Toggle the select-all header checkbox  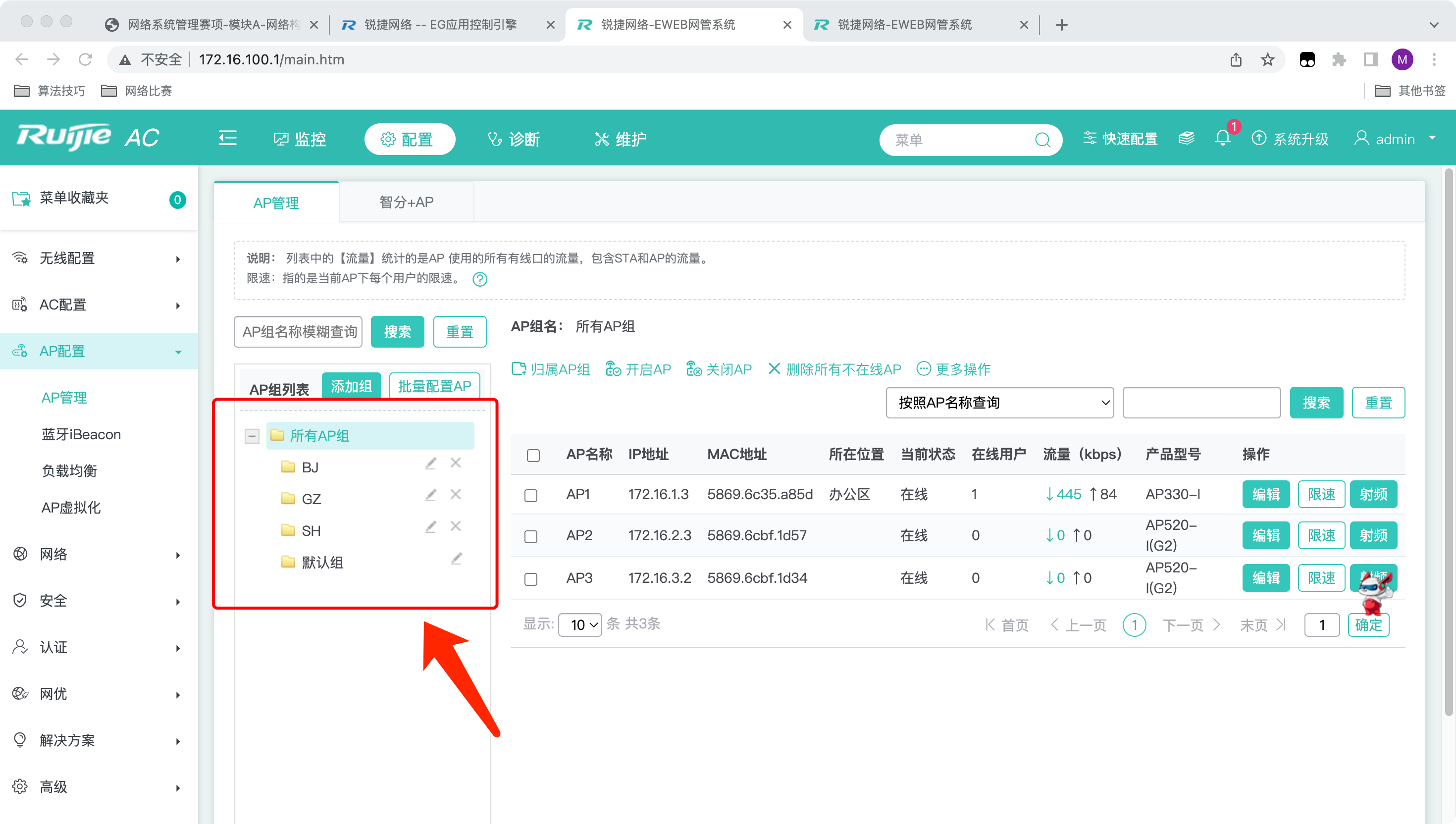533,456
